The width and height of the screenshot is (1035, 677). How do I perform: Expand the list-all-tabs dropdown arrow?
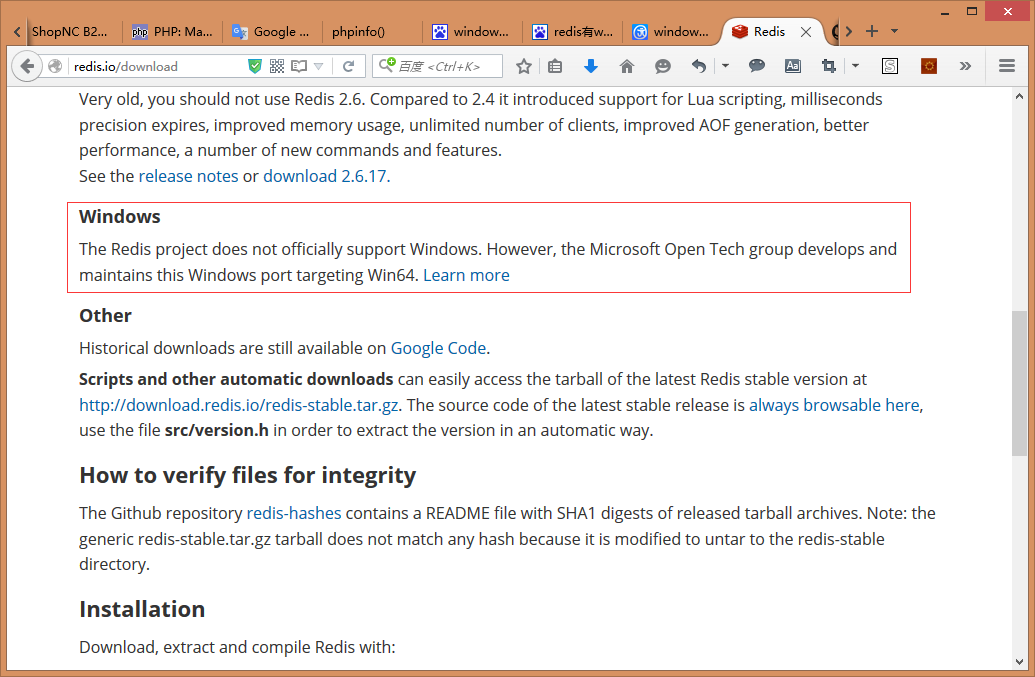pos(894,31)
